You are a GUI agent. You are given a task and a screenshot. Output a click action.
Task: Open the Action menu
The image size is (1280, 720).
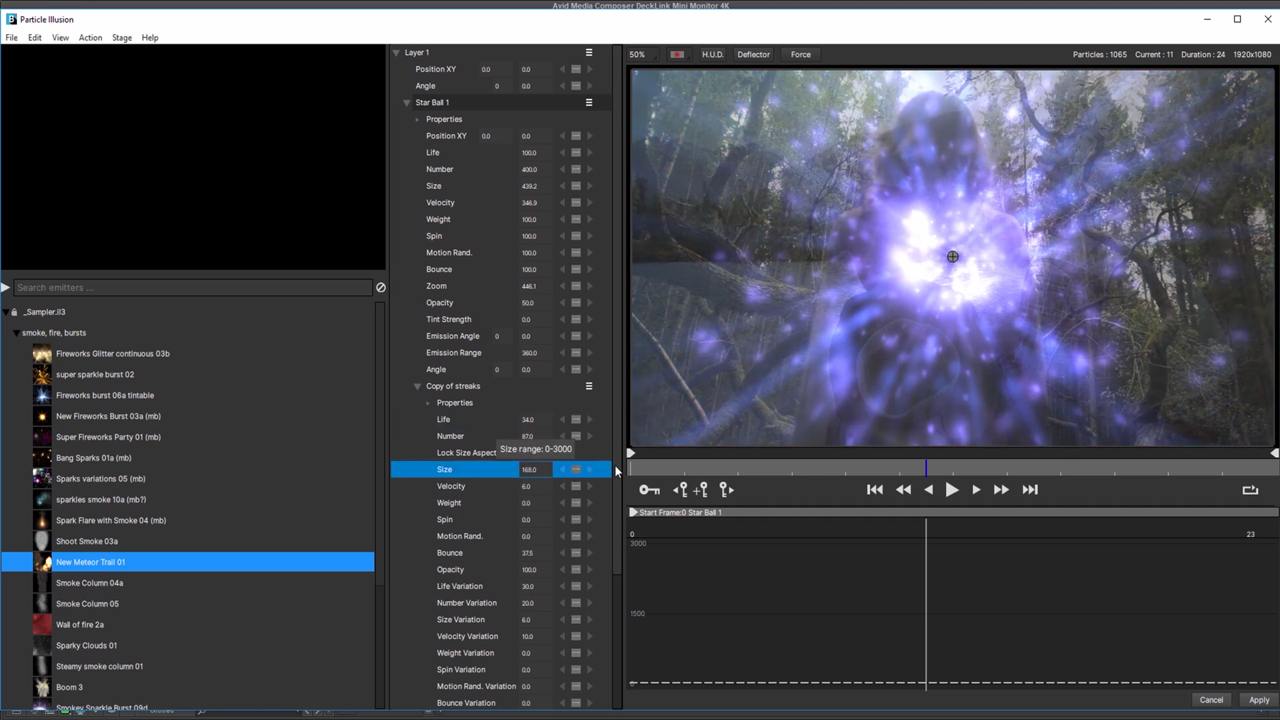90,38
